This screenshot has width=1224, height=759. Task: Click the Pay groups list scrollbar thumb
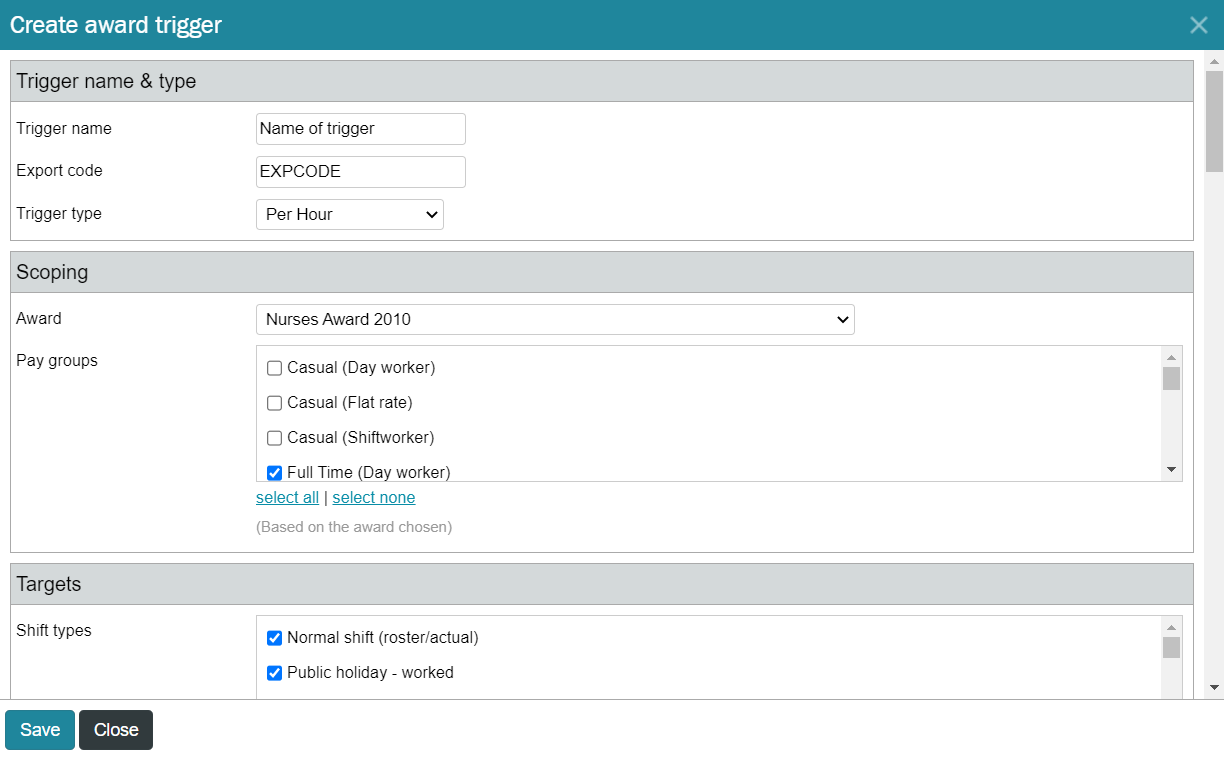(1171, 378)
